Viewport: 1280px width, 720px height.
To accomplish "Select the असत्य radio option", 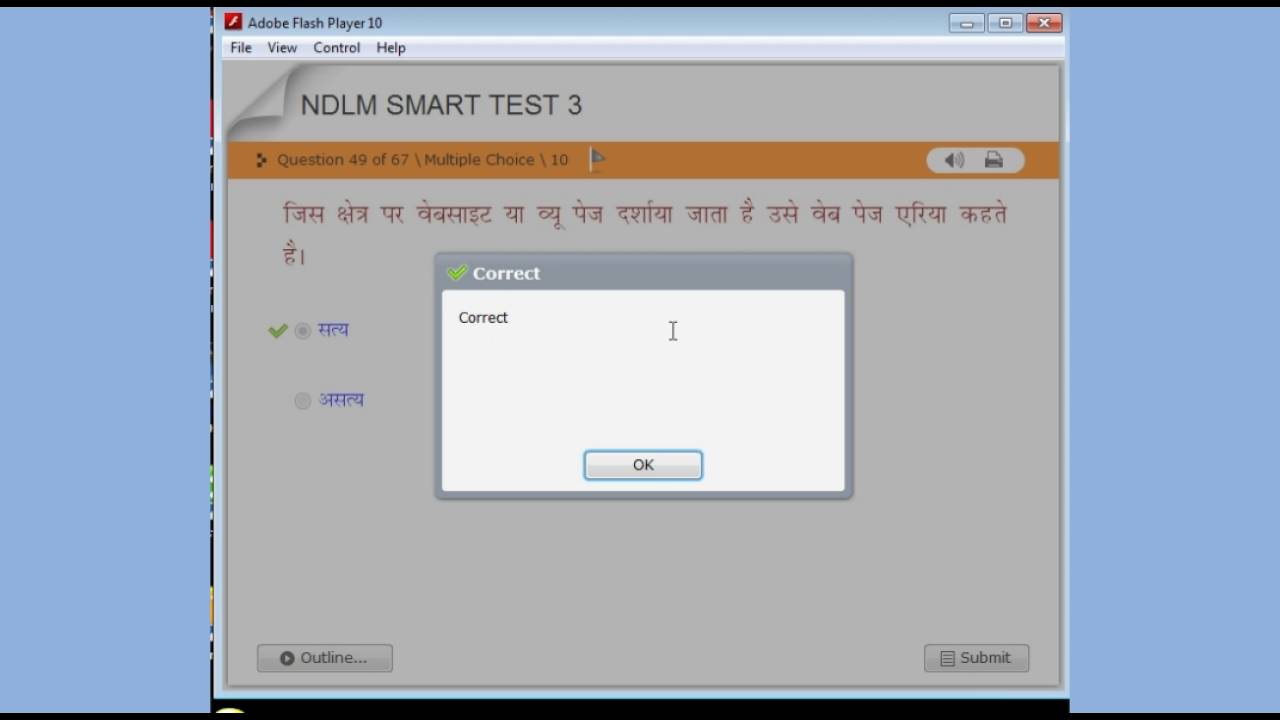I will coord(303,401).
